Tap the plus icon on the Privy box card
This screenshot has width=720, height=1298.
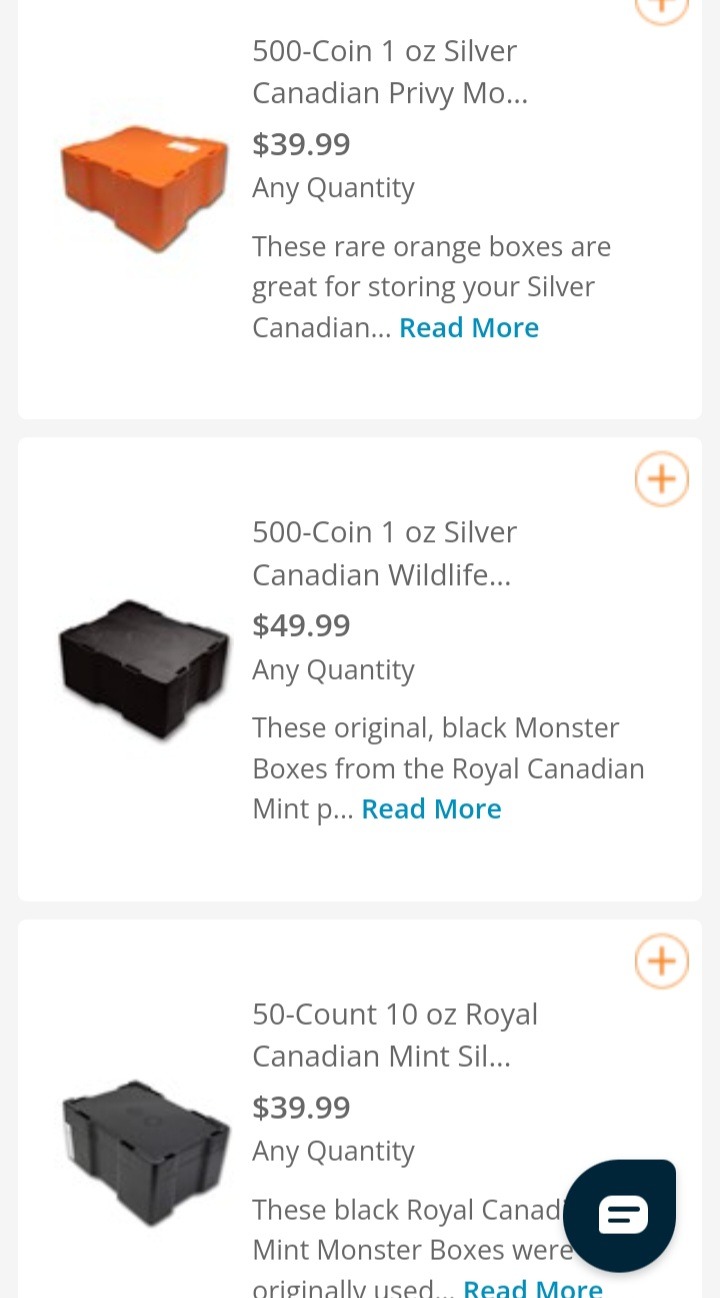pos(661,7)
